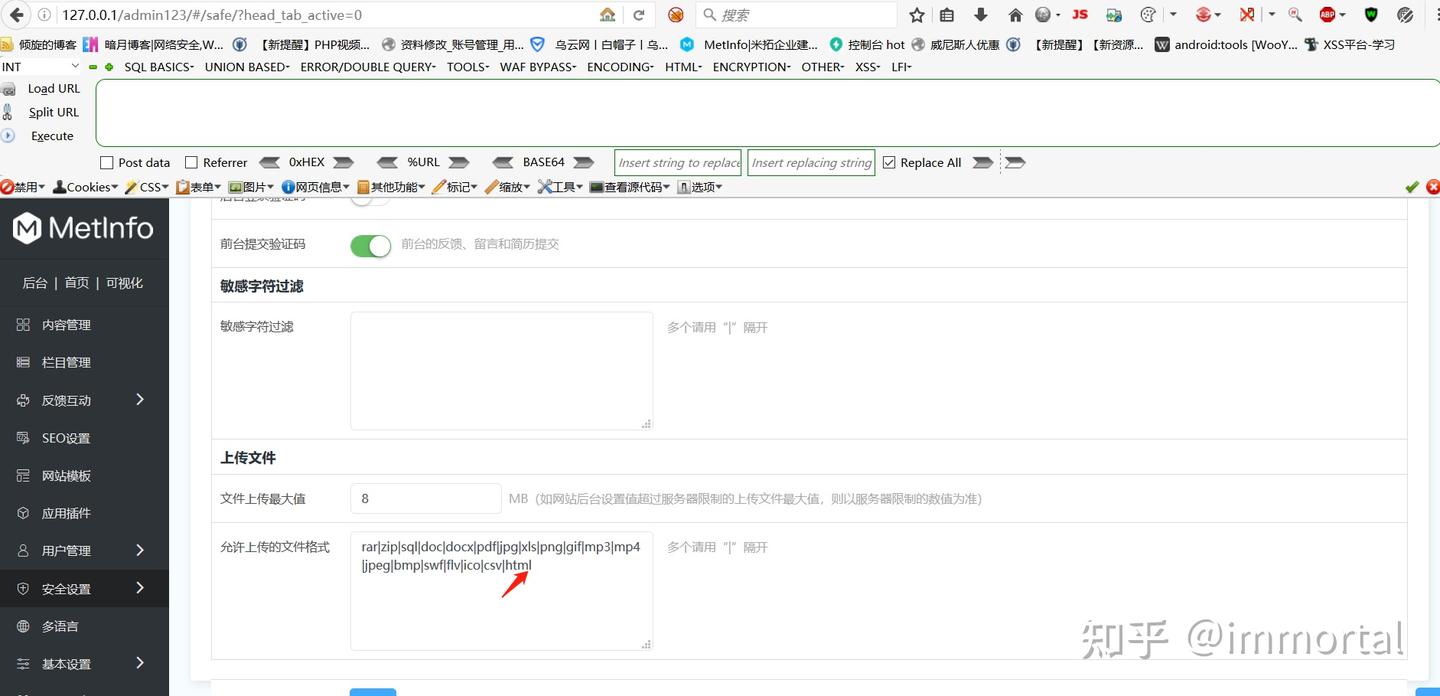The image size is (1440, 696).
Task: Open the UNION BASED menu
Action: [x=247, y=67]
